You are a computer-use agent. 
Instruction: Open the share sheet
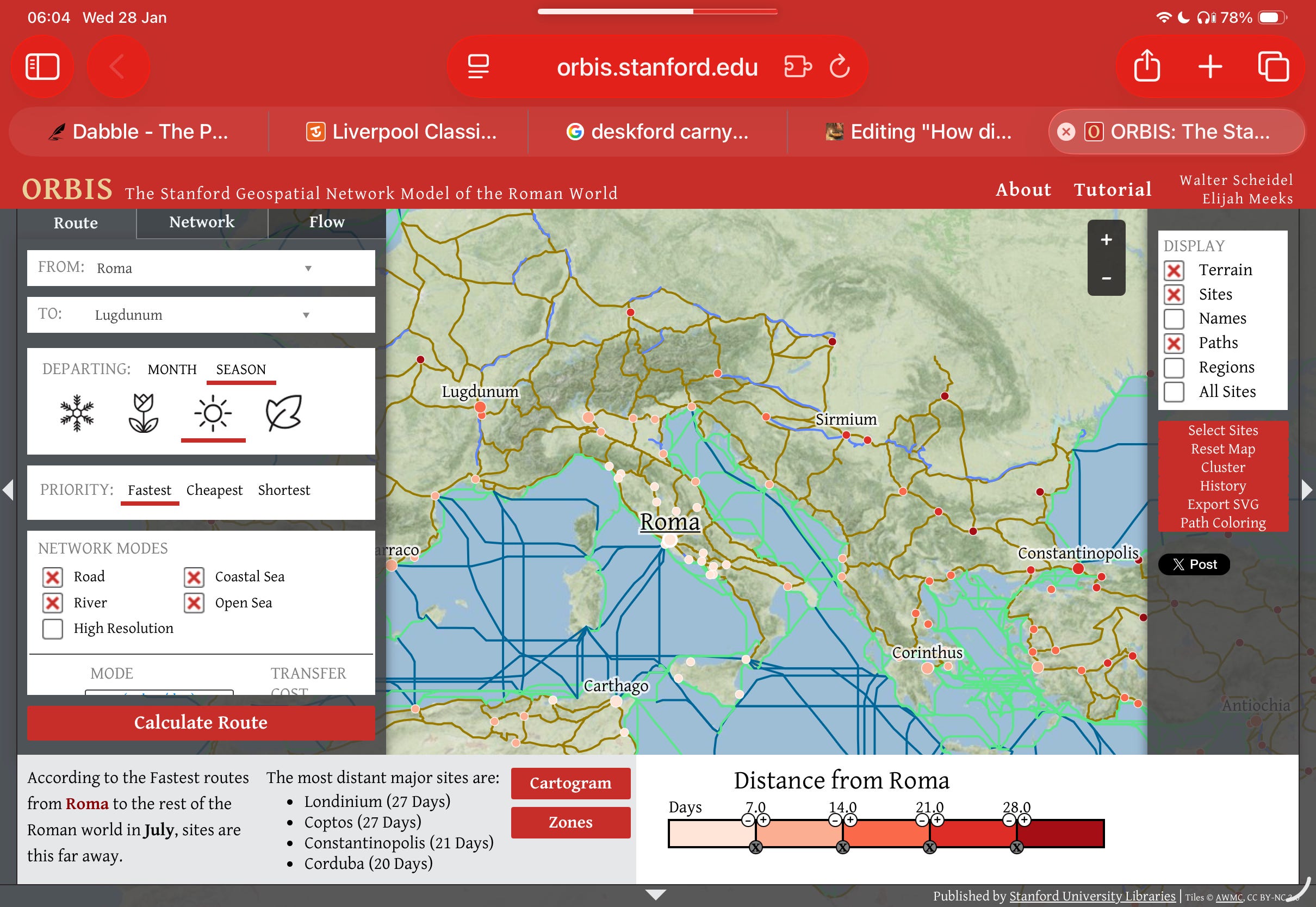[1147, 66]
